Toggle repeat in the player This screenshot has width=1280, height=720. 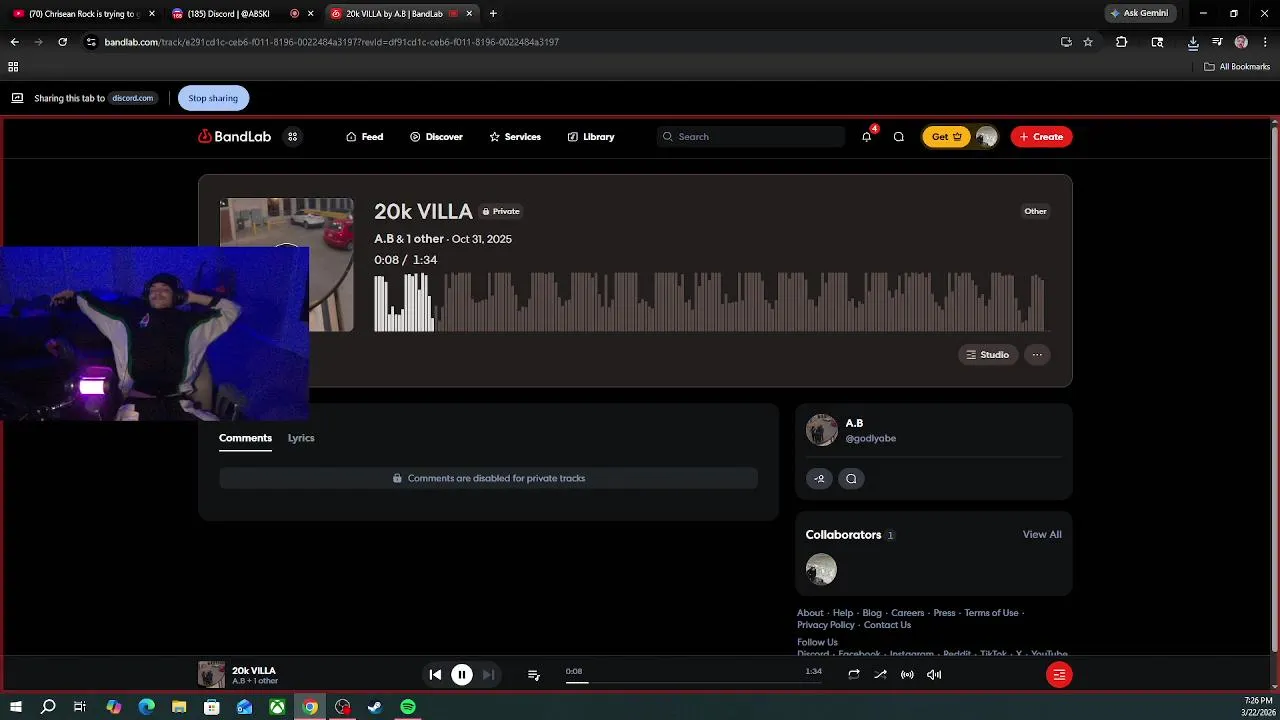point(854,675)
